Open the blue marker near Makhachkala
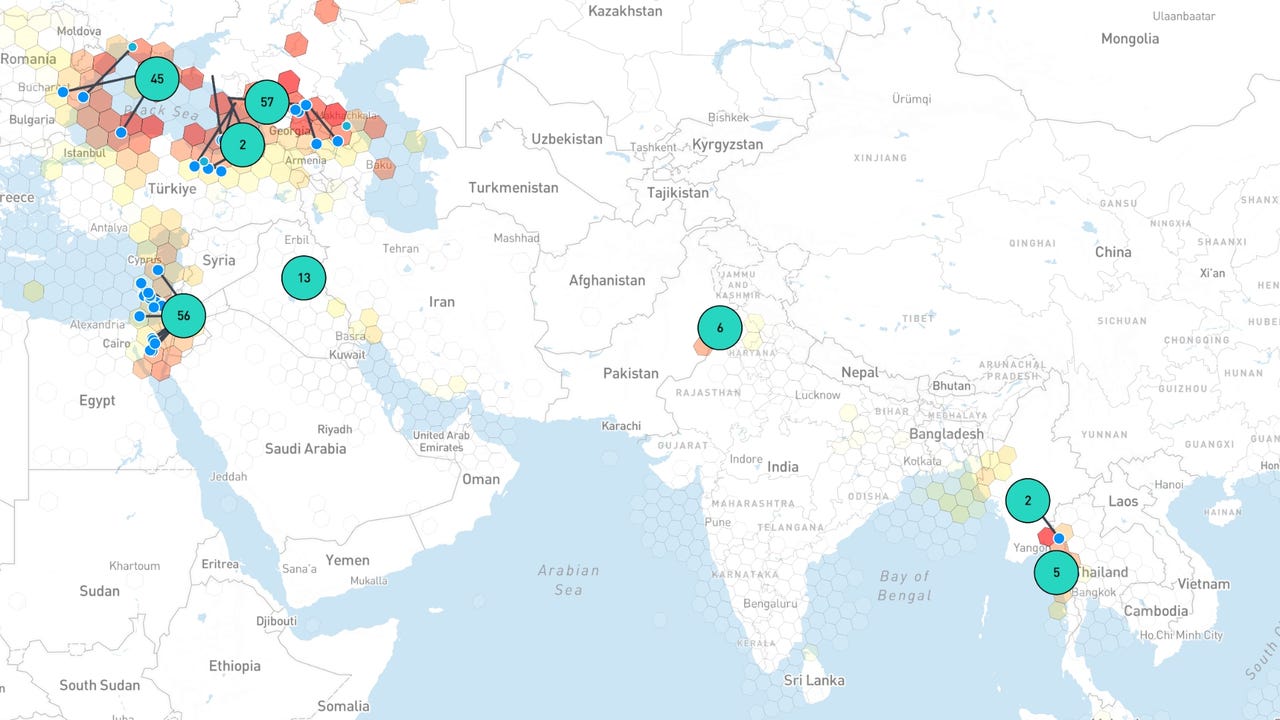Viewport: 1280px width, 720px height. coord(346,126)
